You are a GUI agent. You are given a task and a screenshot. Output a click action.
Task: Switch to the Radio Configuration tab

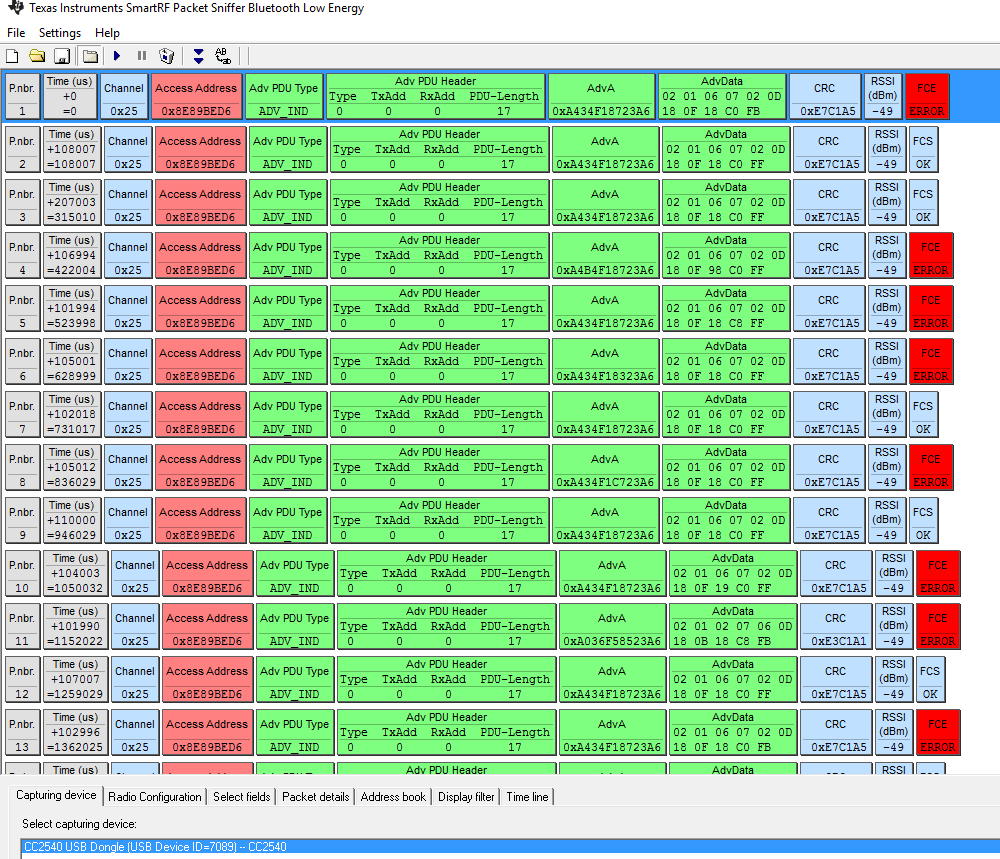click(x=154, y=797)
